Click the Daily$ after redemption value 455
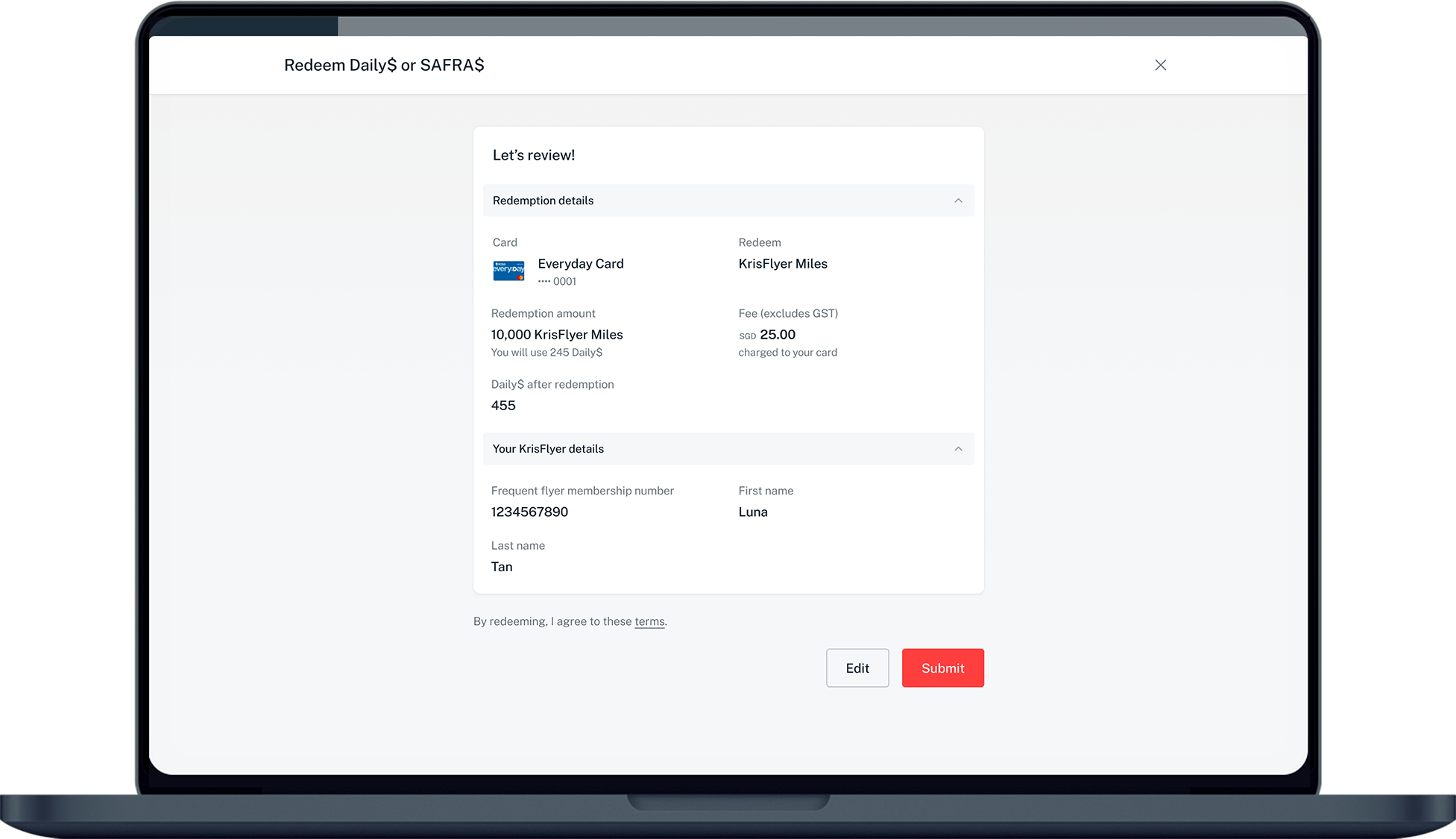The image size is (1456, 839). pos(503,406)
